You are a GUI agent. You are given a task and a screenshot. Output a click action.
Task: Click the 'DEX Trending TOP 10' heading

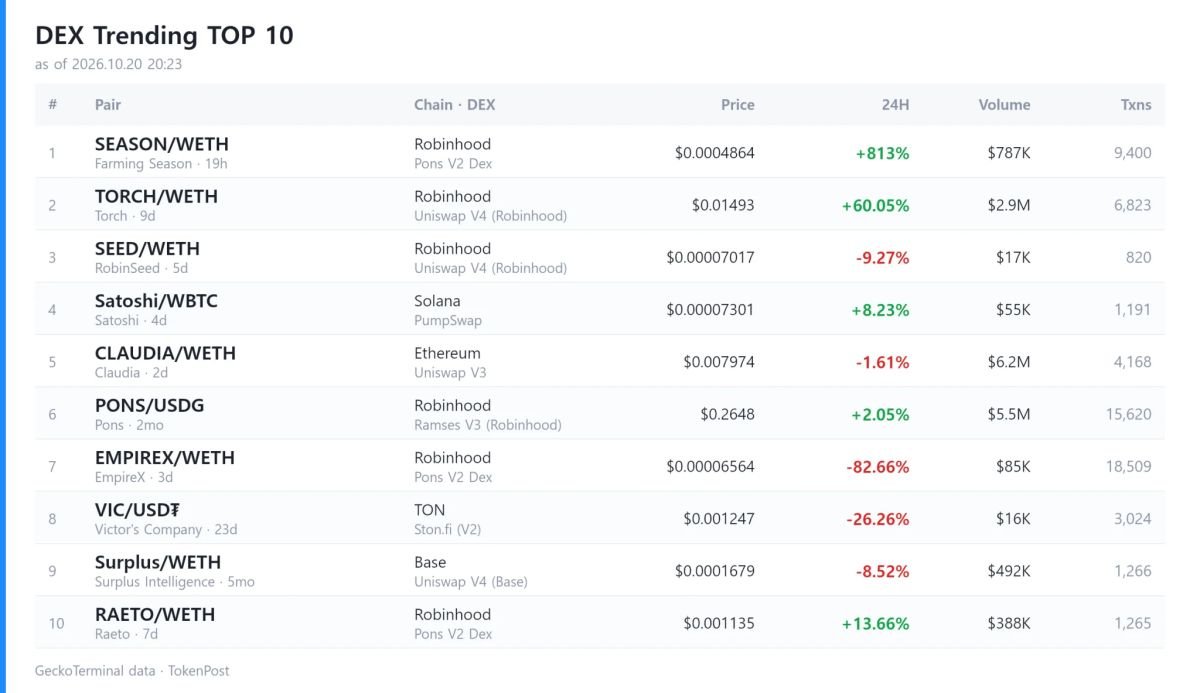coord(164,35)
